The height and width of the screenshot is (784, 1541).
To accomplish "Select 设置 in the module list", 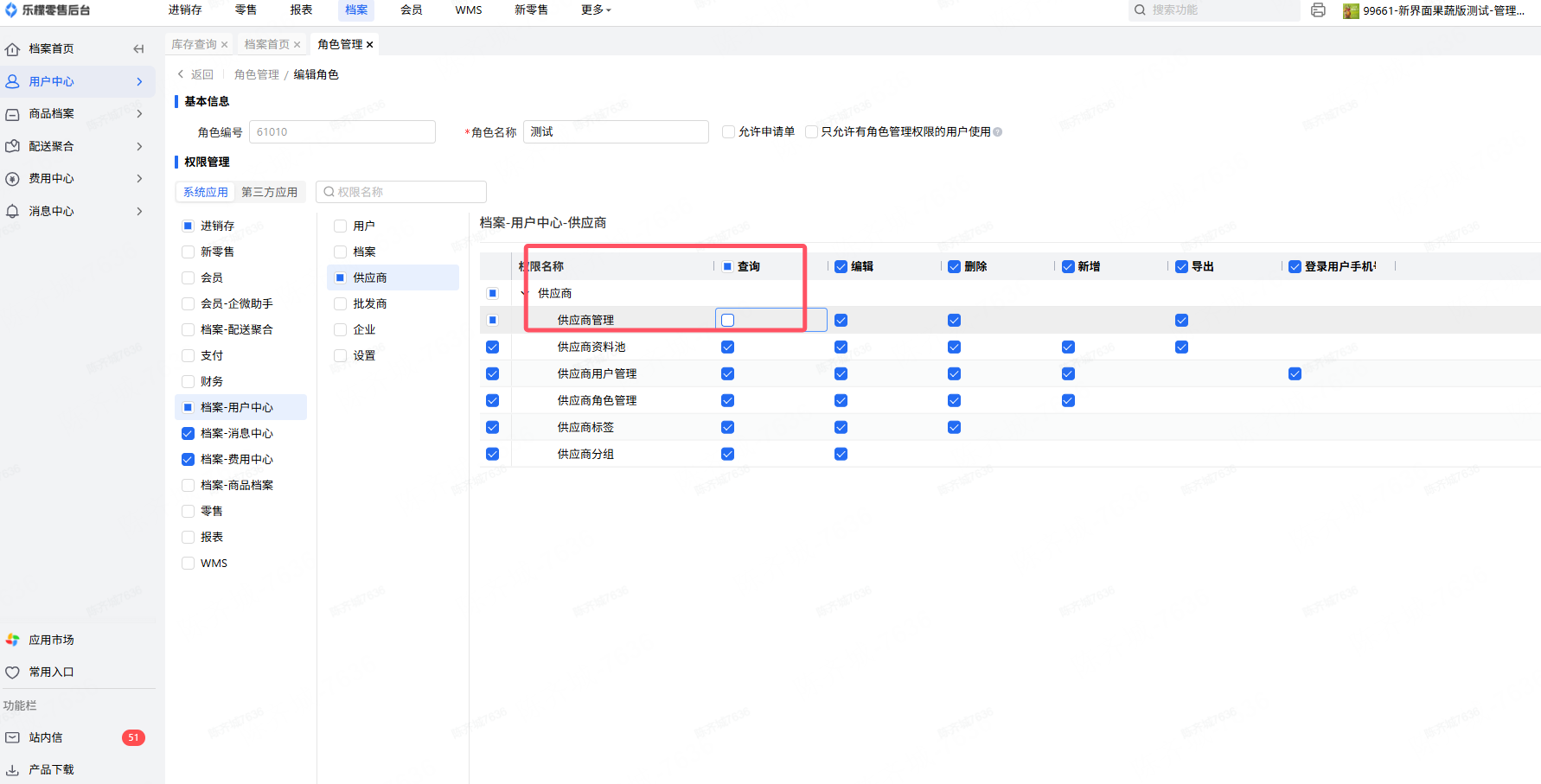I will coord(364,355).
